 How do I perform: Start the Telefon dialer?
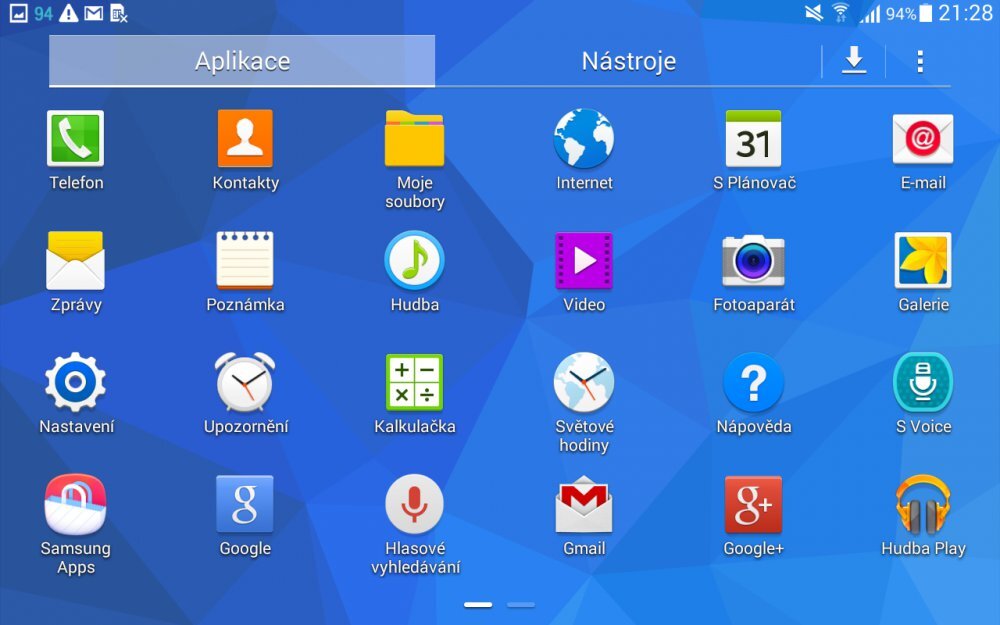75,142
